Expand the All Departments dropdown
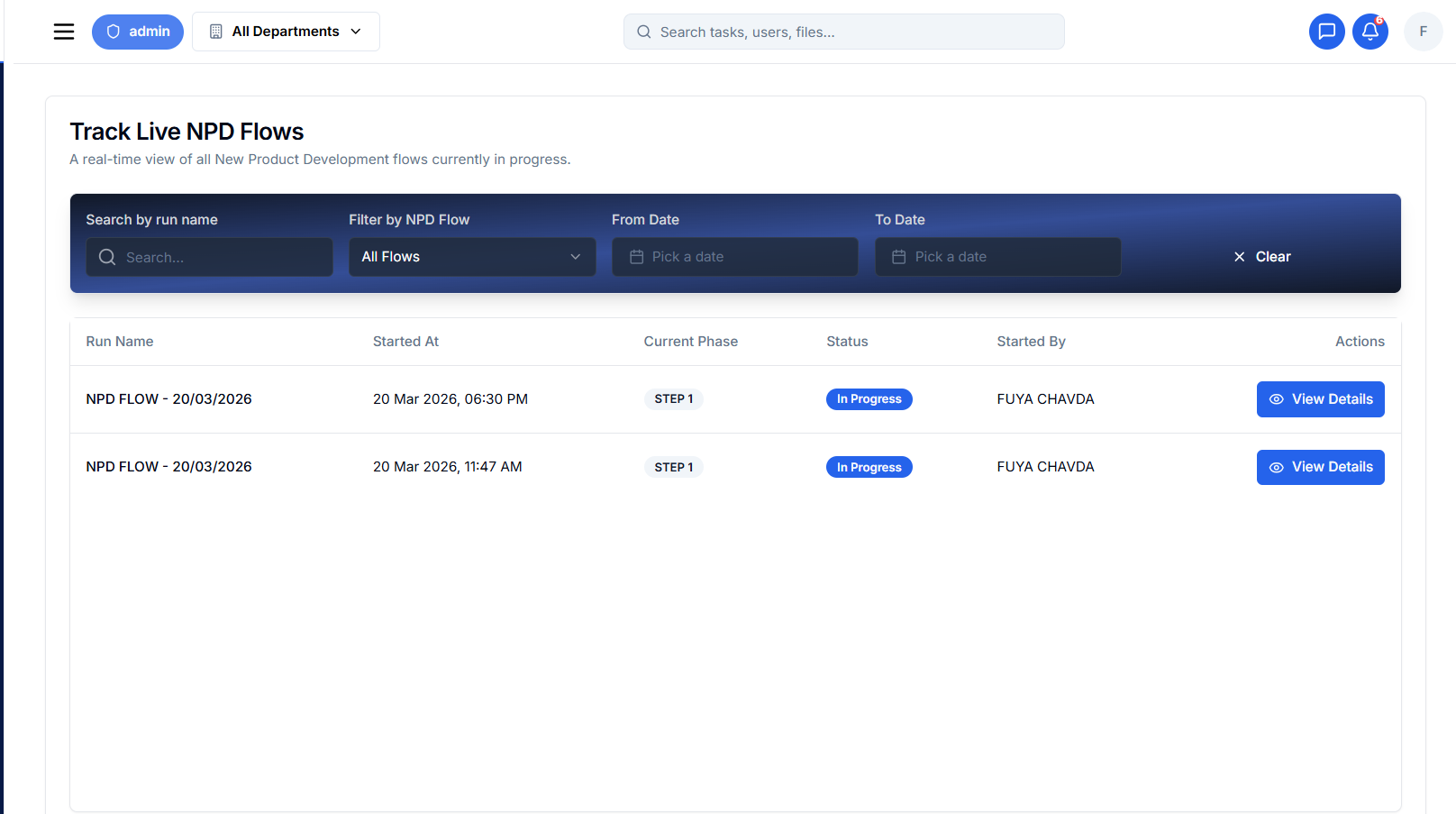Screen dimensions: 1456x814 coord(286,32)
